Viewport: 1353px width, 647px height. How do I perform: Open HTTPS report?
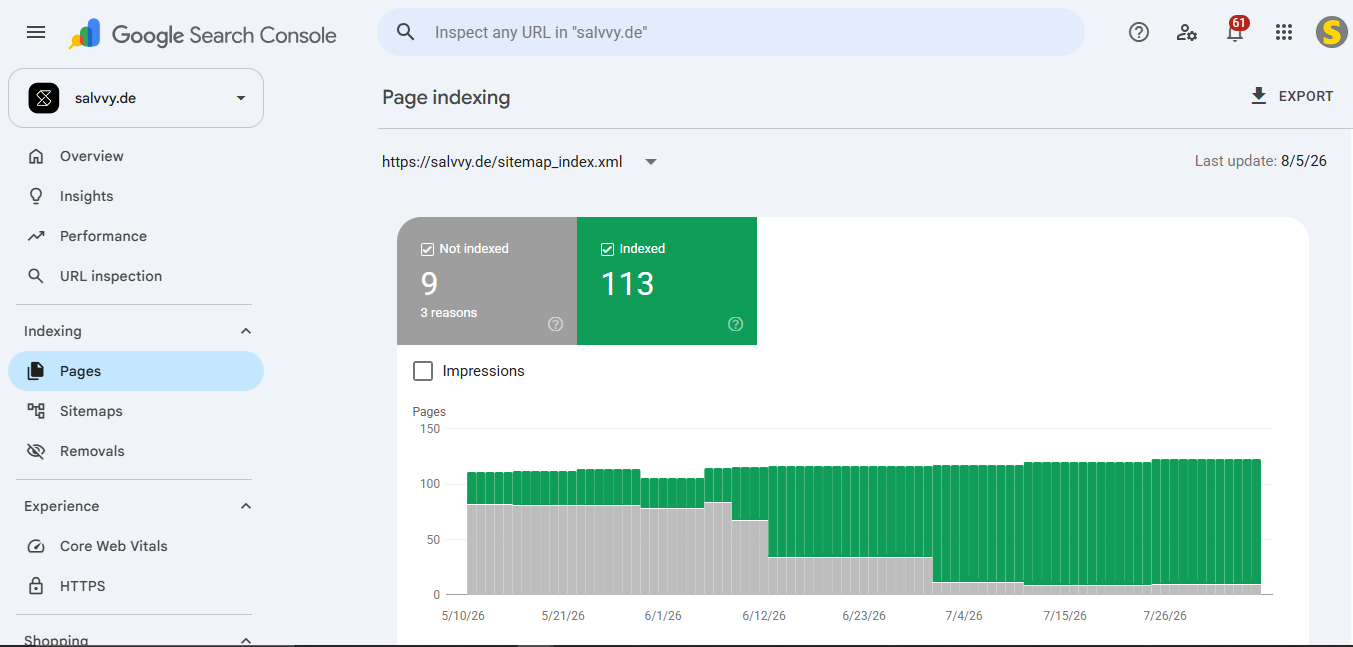136,586
